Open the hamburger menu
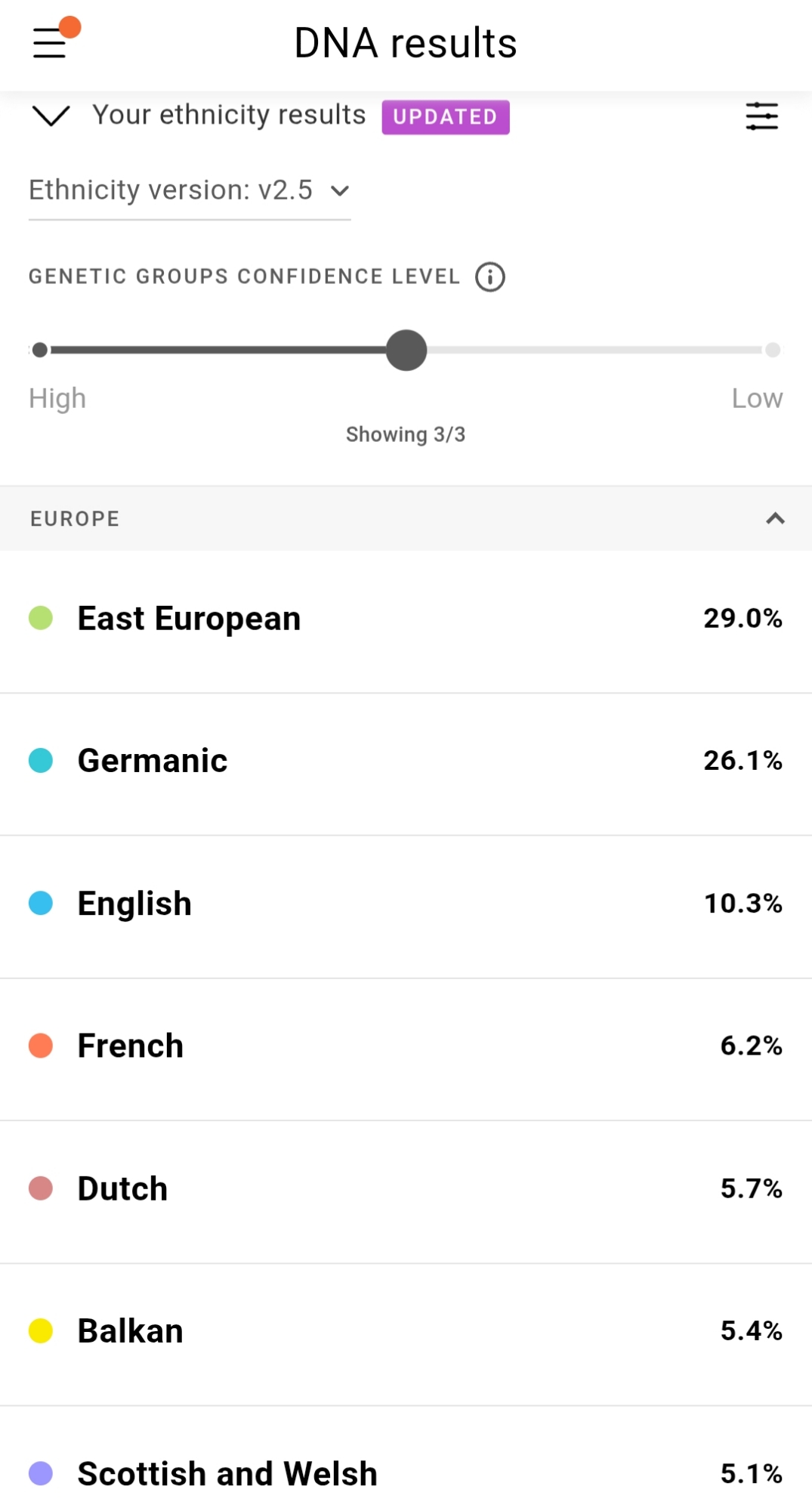The height and width of the screenshot is (1511, 812). click(50, 43)
